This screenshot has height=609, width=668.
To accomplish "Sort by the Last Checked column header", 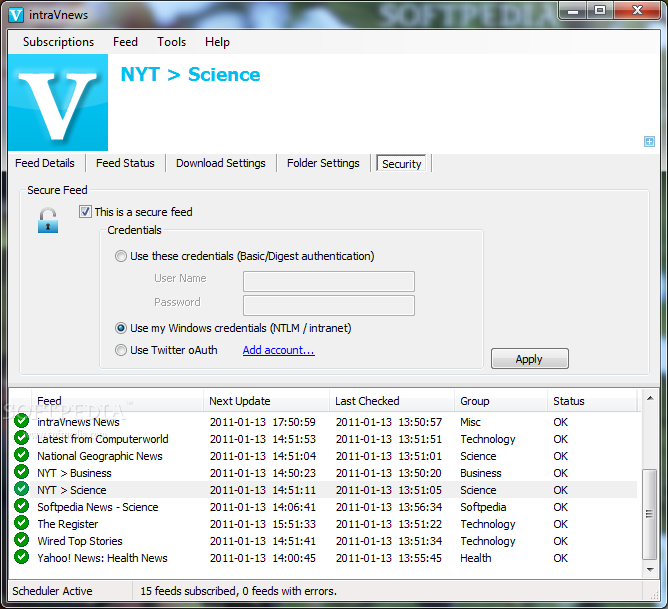I will point(392,401).
